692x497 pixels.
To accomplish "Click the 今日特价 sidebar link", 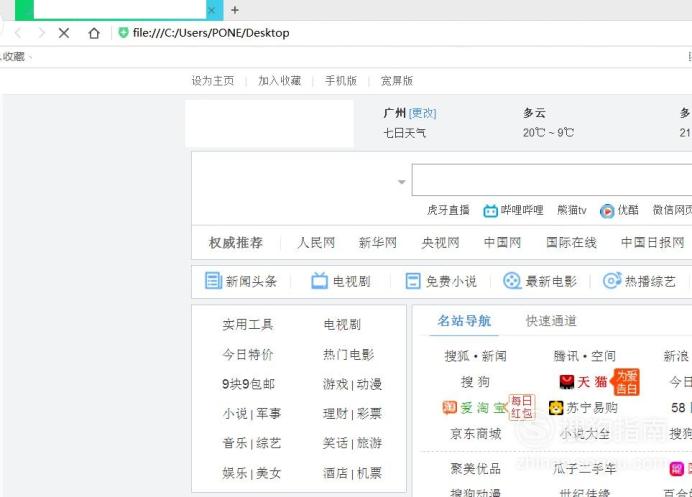I will (x=248, y=354).
